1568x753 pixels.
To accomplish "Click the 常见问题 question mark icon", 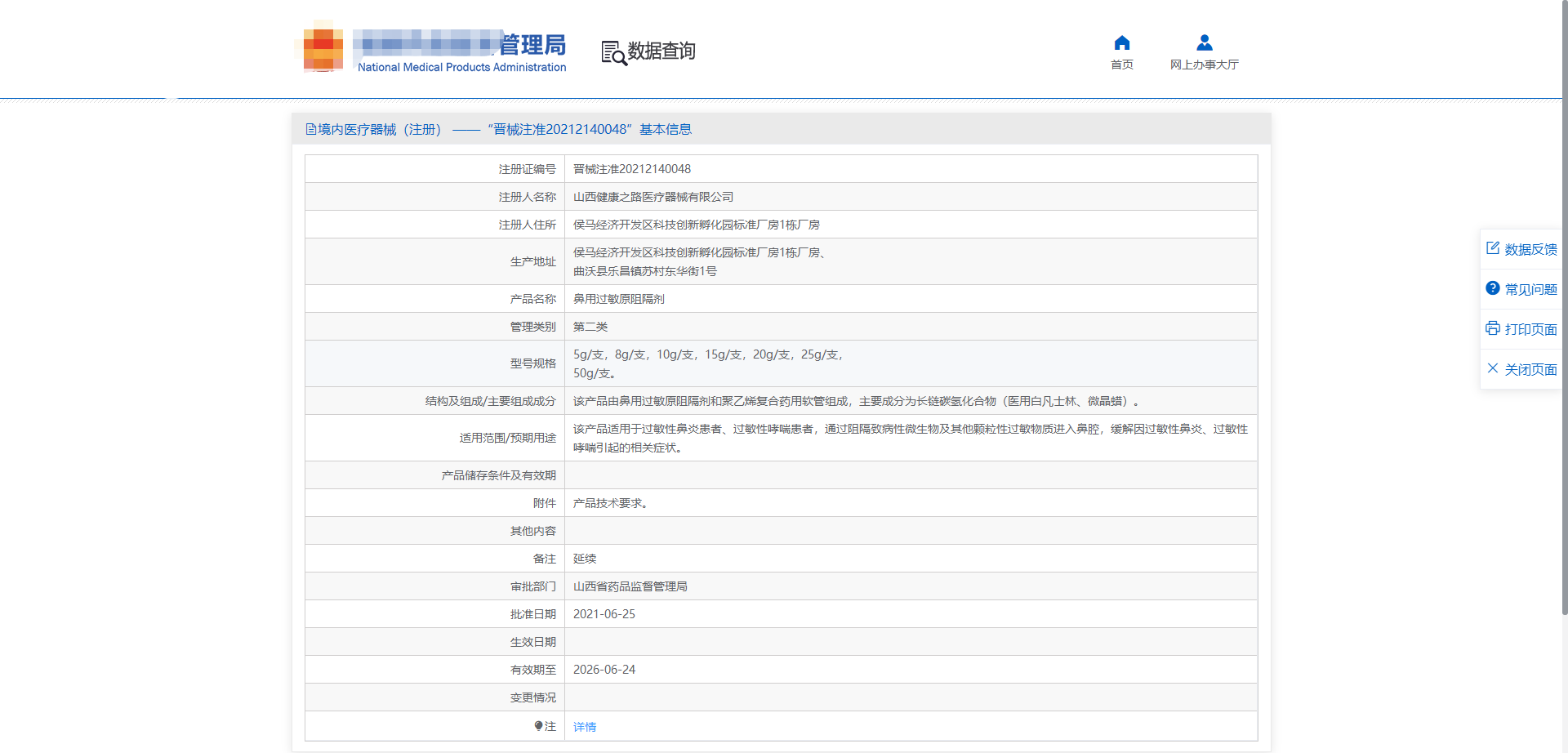I will [1493, 288].
